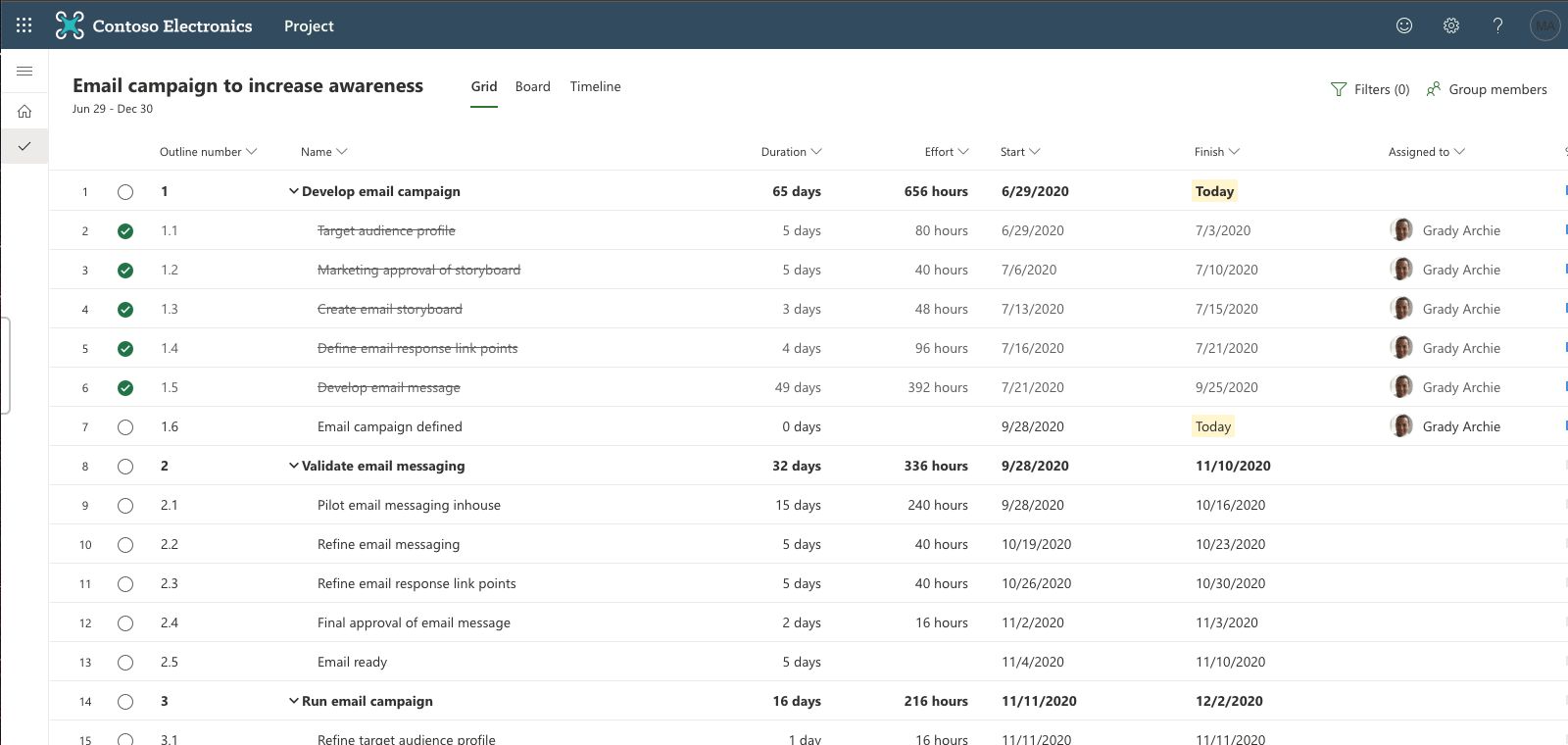The width and height of the screenshot is (1568, 745).
Task: Click the 49 days duration cell
Action: point(798,387)
